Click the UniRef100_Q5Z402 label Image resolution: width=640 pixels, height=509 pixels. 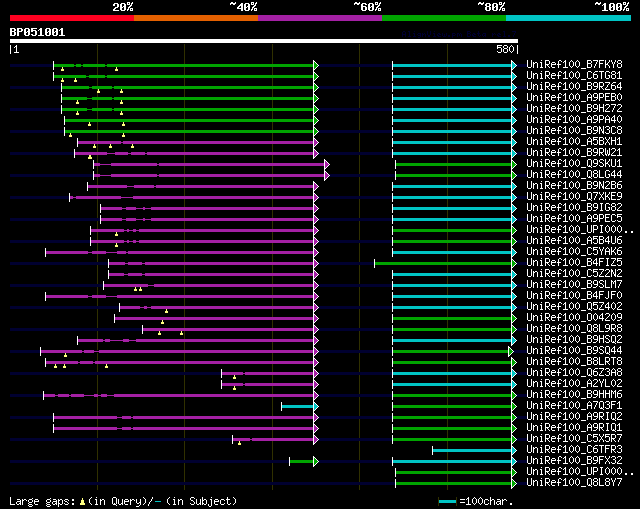pyautogui.click(x=574, y=307)
